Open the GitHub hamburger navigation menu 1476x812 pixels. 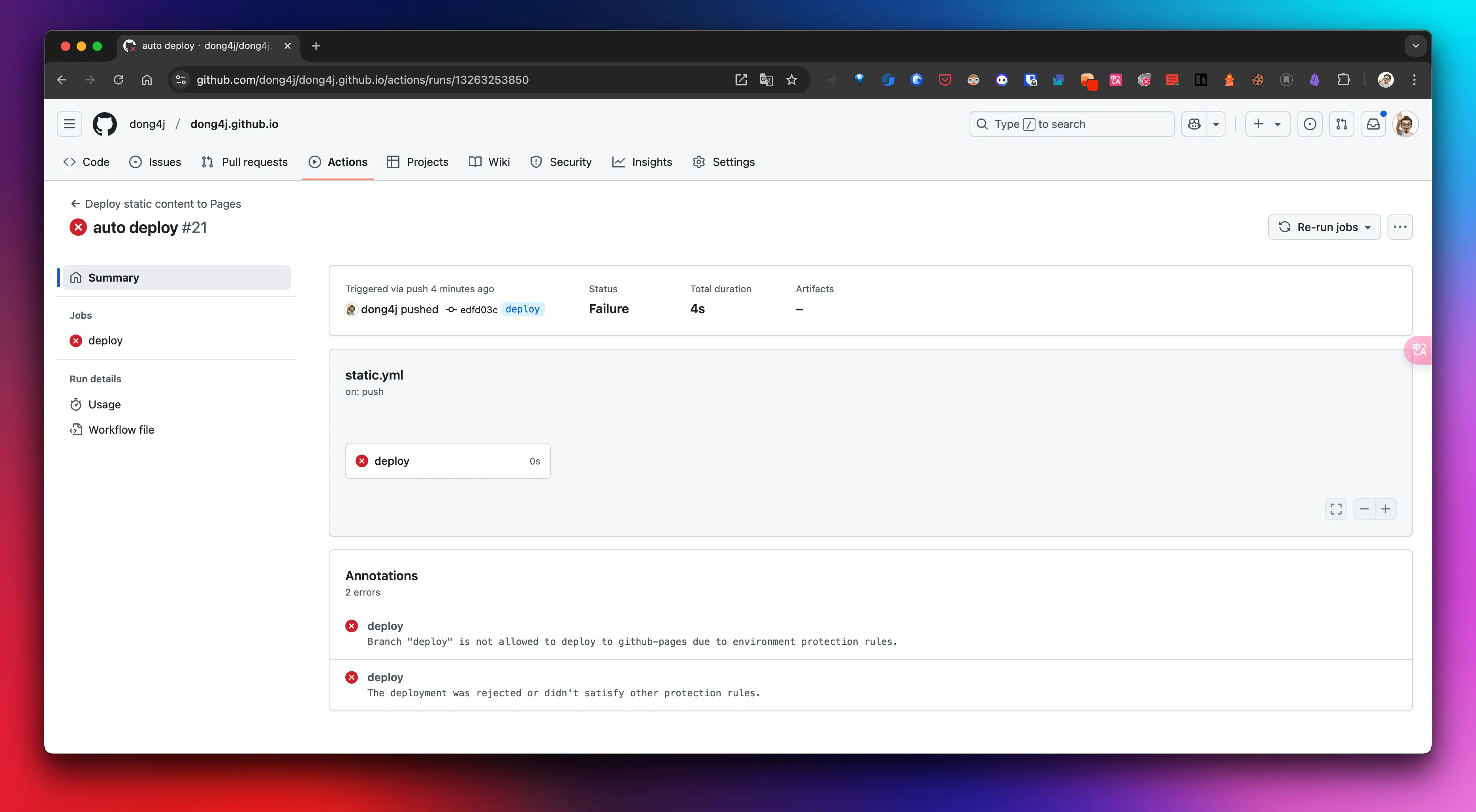(69, 124)
